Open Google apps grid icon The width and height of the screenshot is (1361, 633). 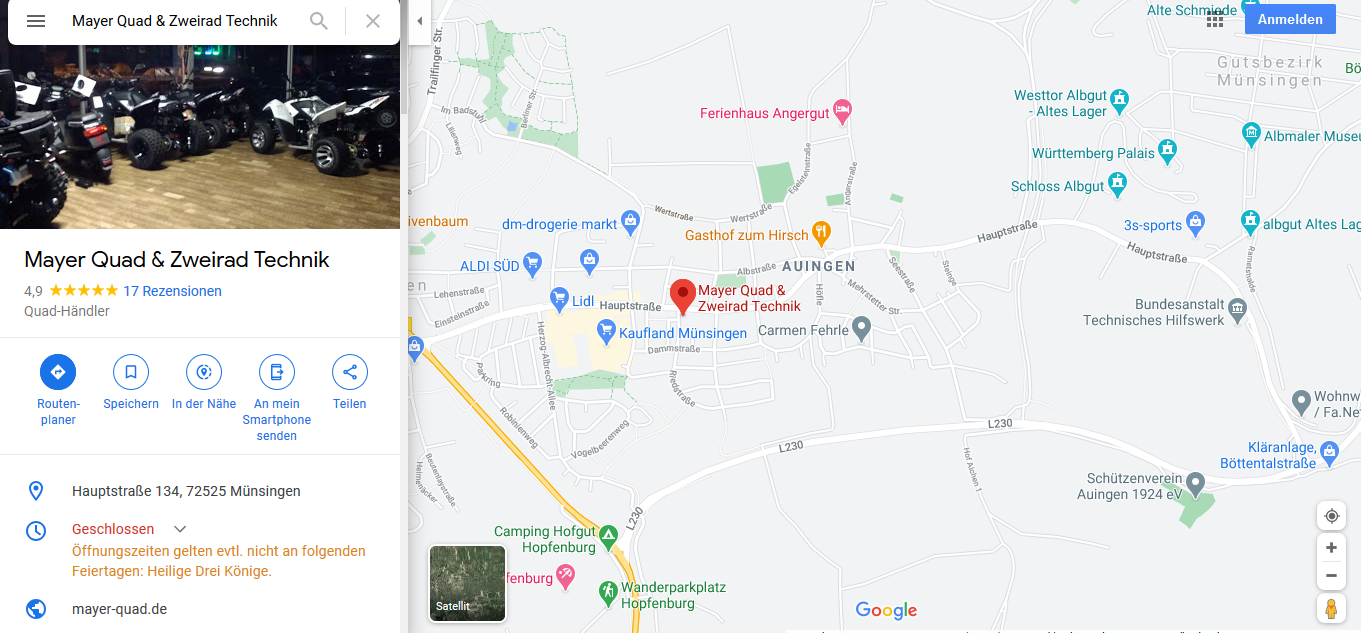[1215, 19]
